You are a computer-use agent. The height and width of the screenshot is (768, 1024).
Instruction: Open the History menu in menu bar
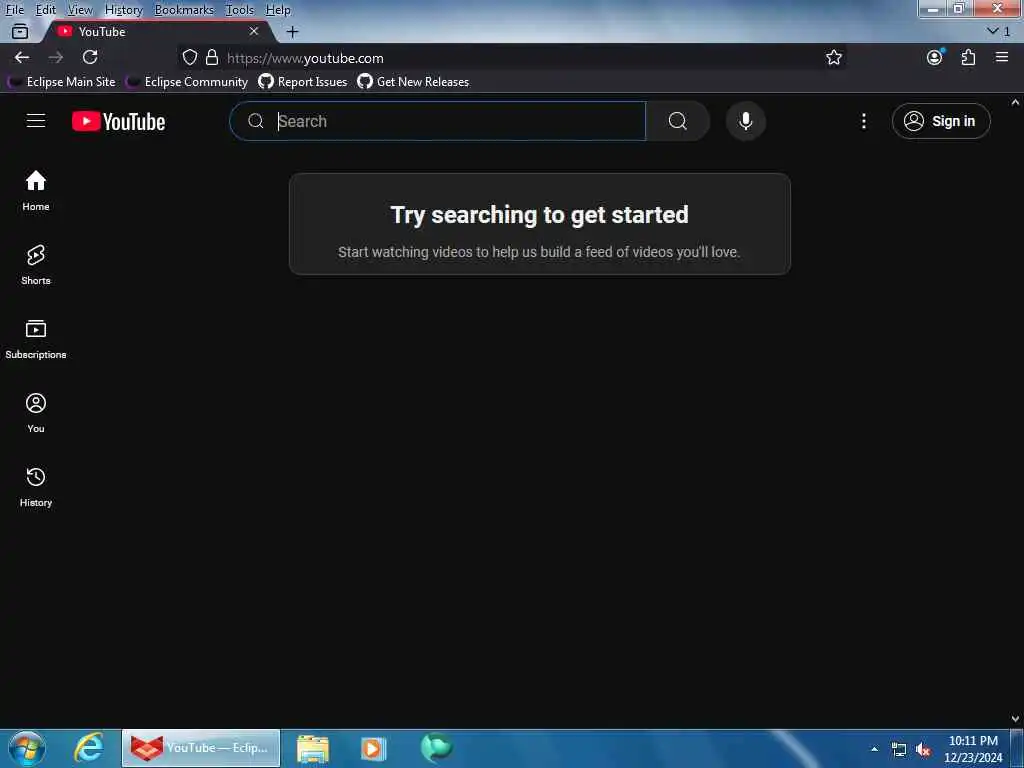[123, 10]
